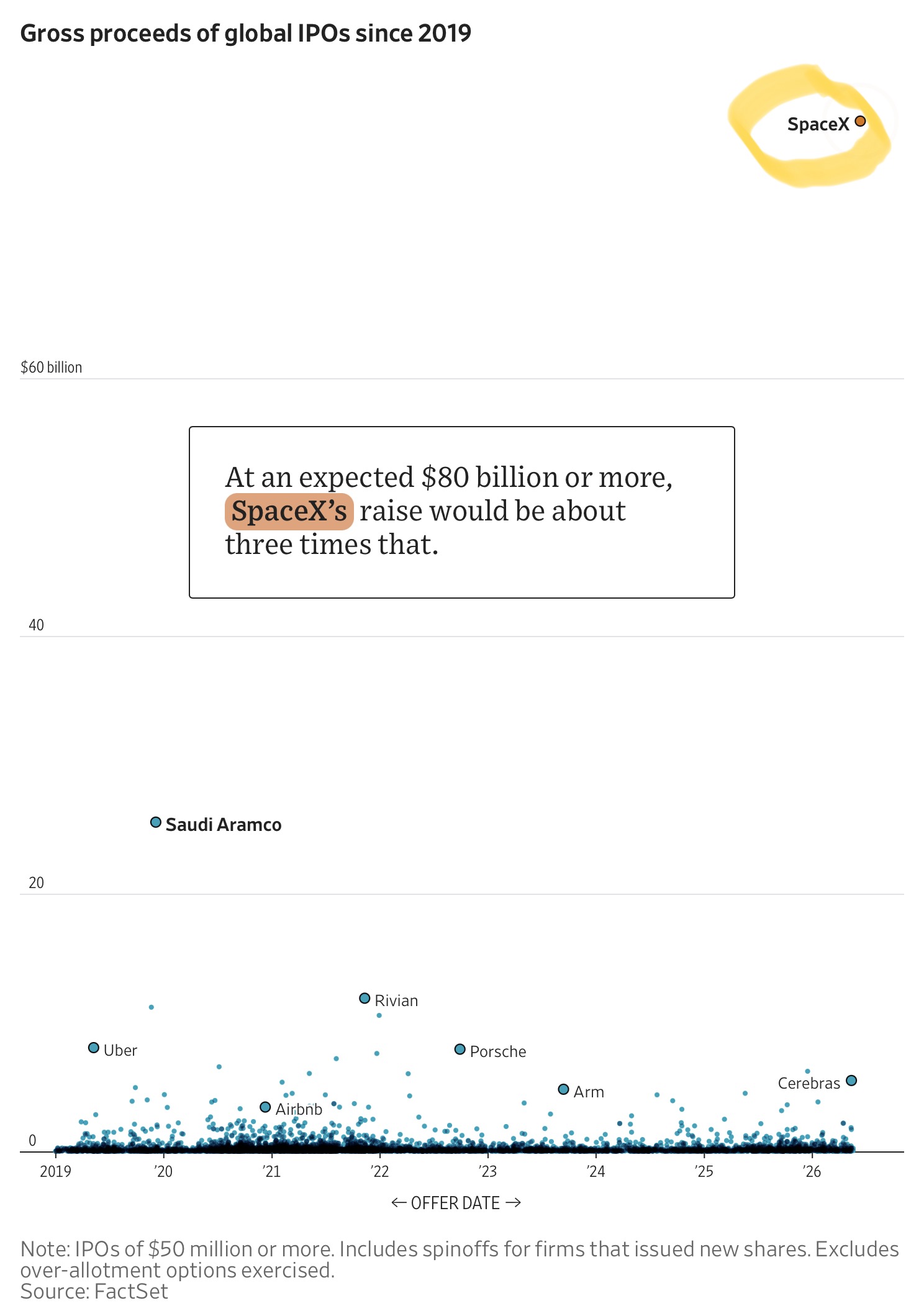Click the SpaceX label in yellow circle

pos(817,124)
